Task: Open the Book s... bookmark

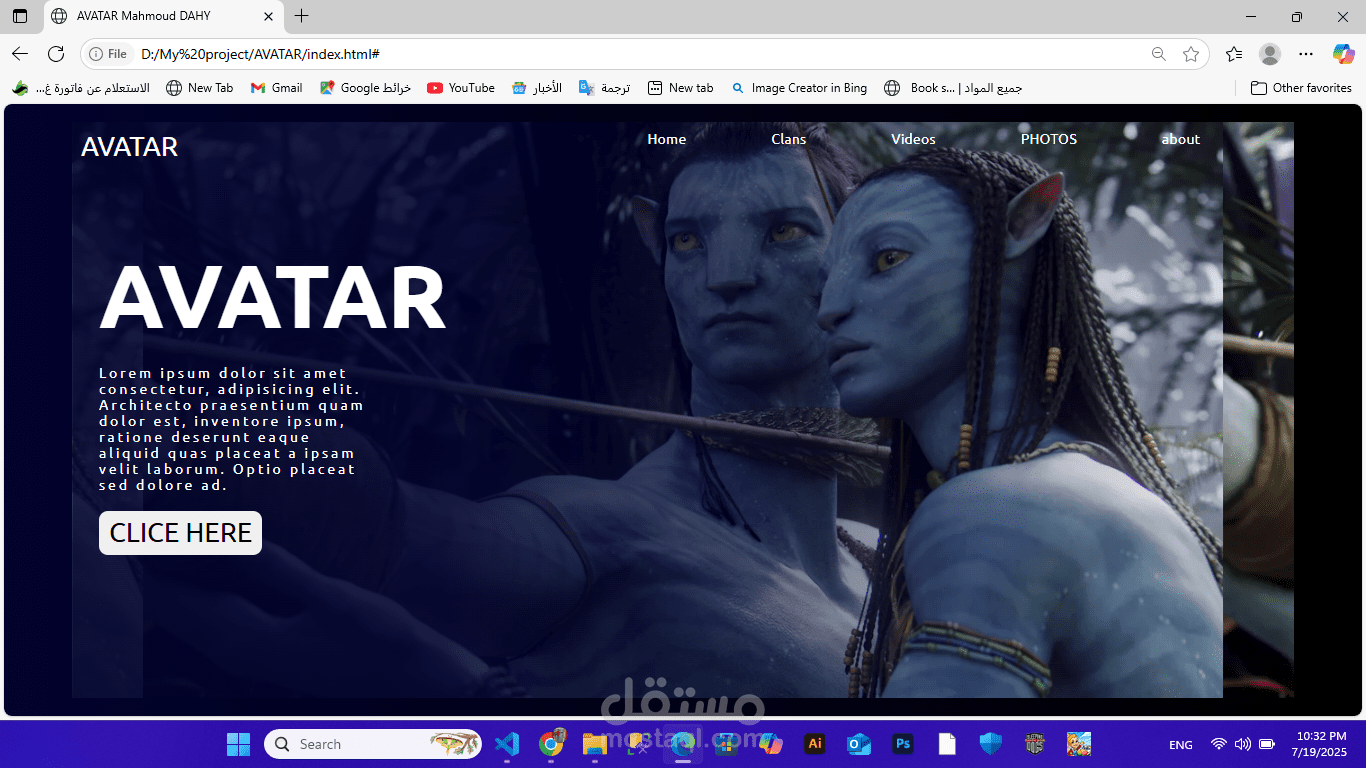Action: point(953,88)
